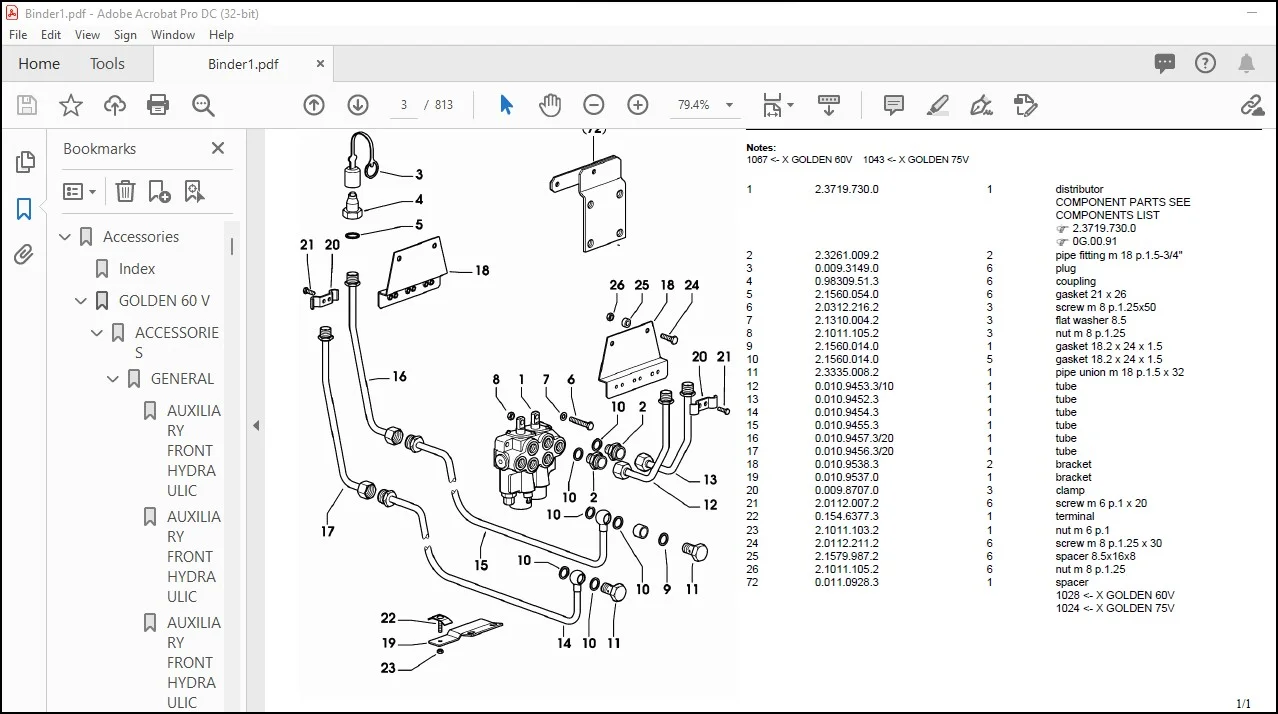1278x714 pixels.
Task: Click the Bookmarks panel title
Action: point(99,148)
